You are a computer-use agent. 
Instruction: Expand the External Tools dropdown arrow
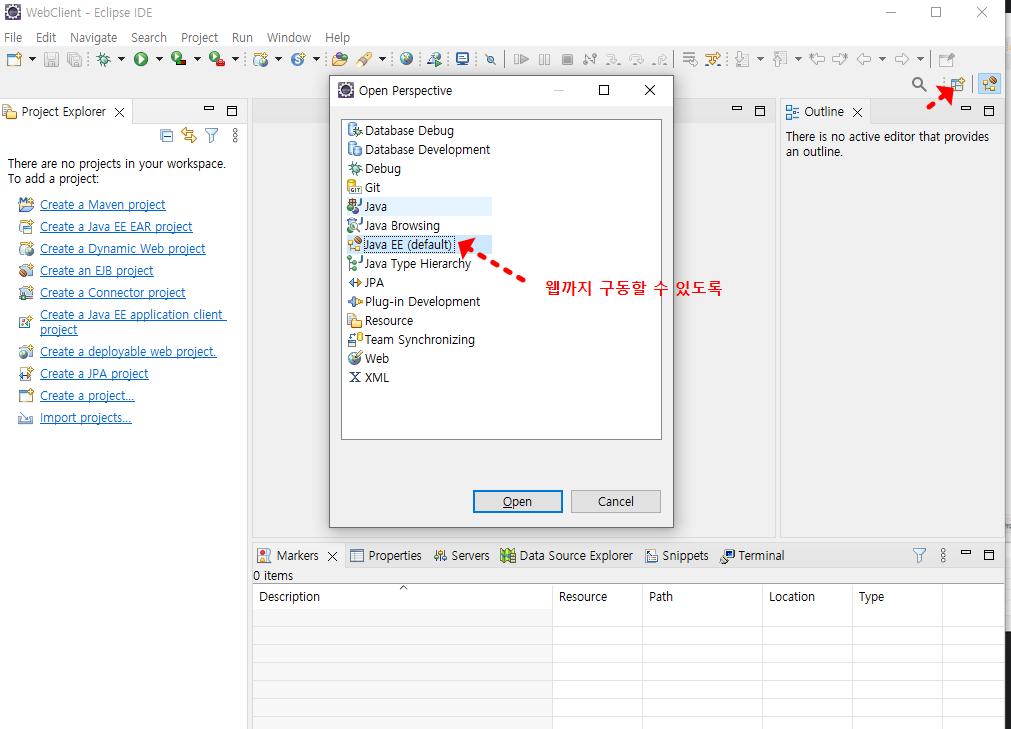click(x=235, y=59)
